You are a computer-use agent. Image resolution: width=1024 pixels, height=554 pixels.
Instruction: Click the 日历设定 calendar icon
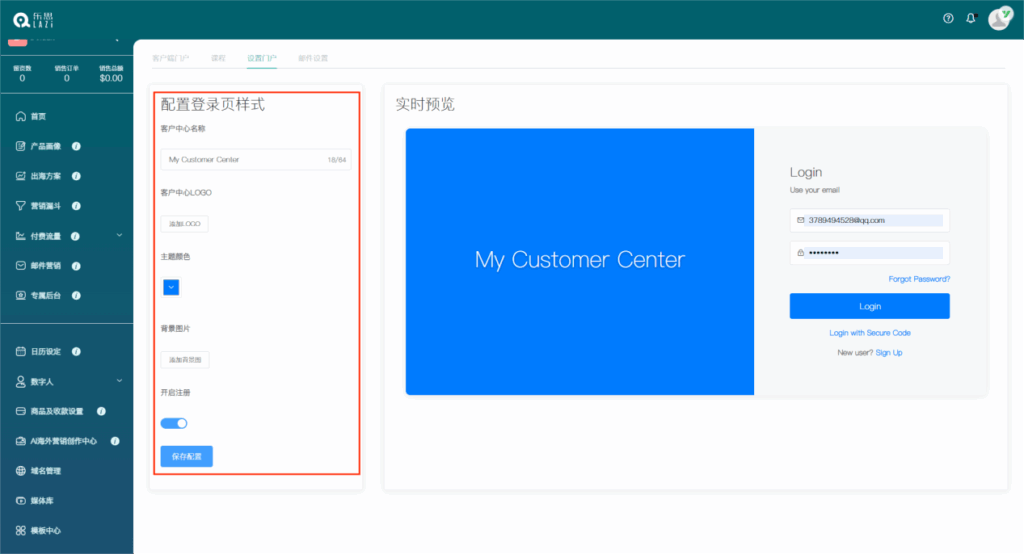pyautogui.click(x=20, y=351)
